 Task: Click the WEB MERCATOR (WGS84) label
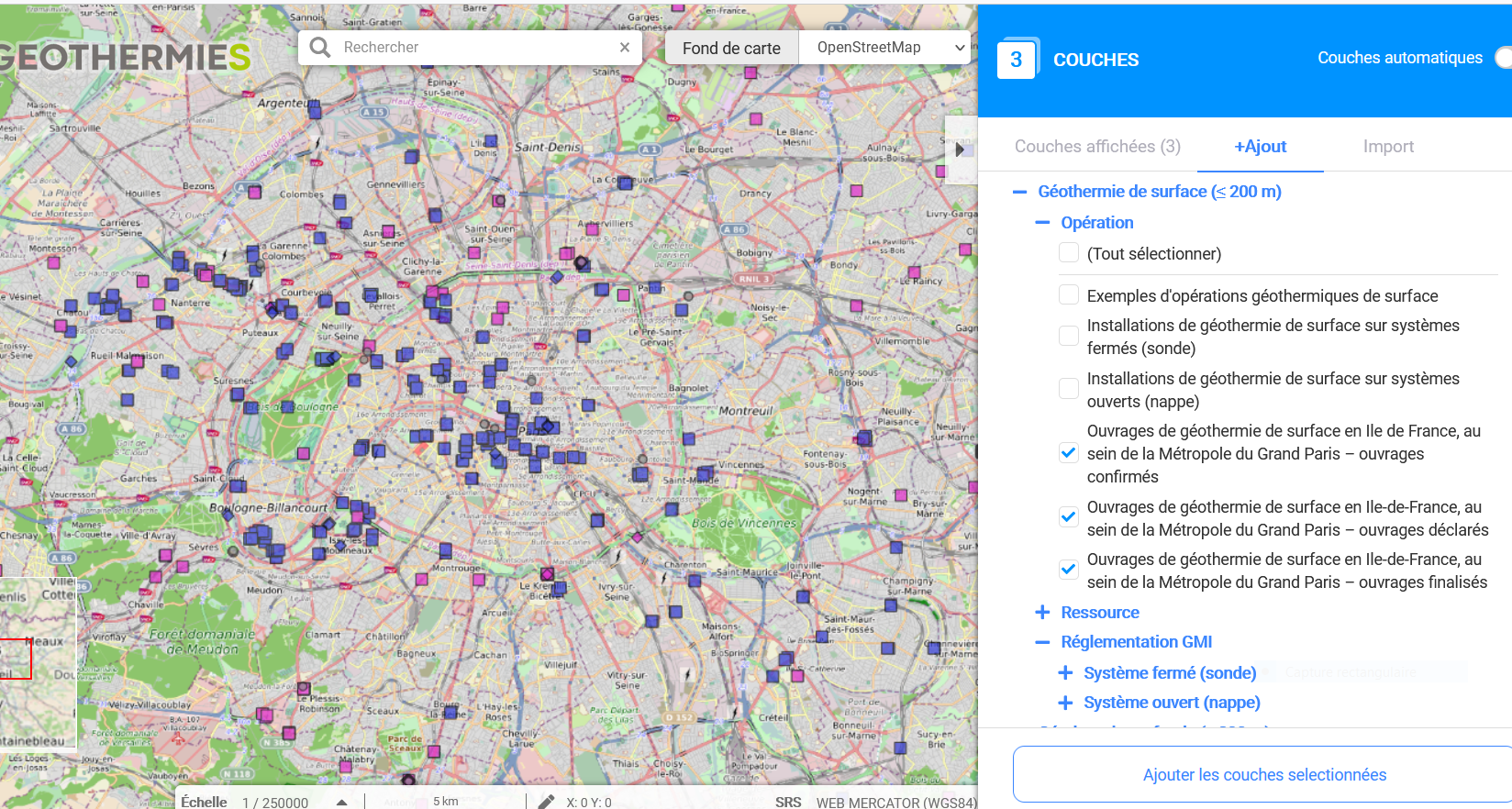[x=896, y=803]
